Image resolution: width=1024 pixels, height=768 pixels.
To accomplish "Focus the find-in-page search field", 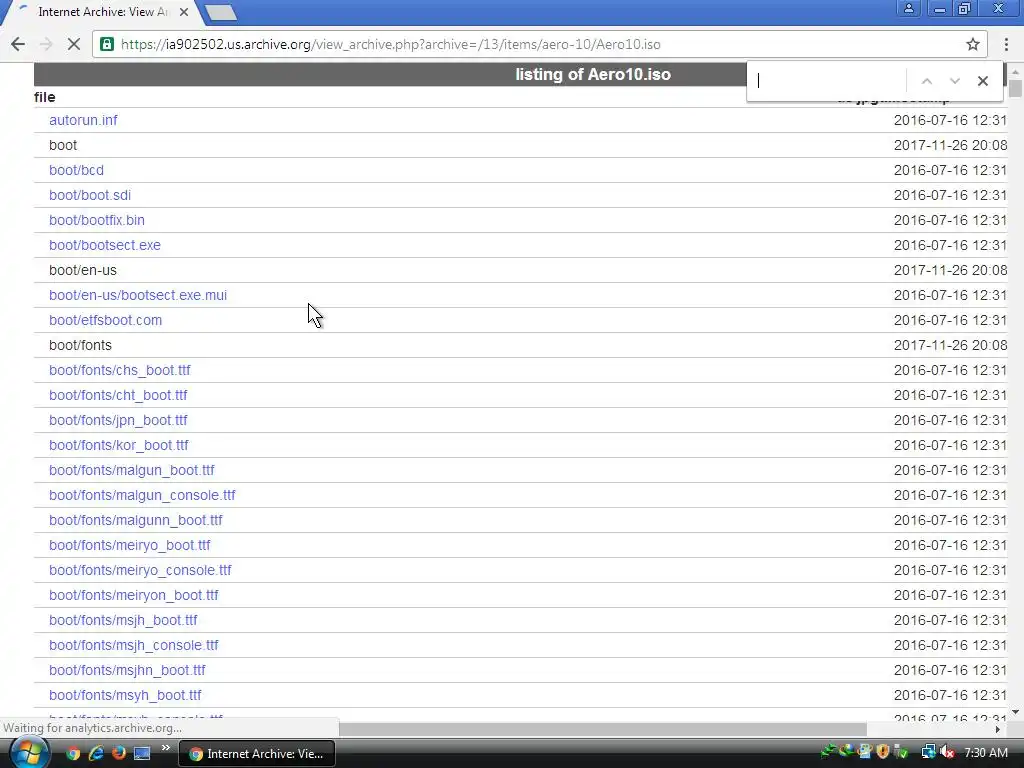I will coord(828,81).
